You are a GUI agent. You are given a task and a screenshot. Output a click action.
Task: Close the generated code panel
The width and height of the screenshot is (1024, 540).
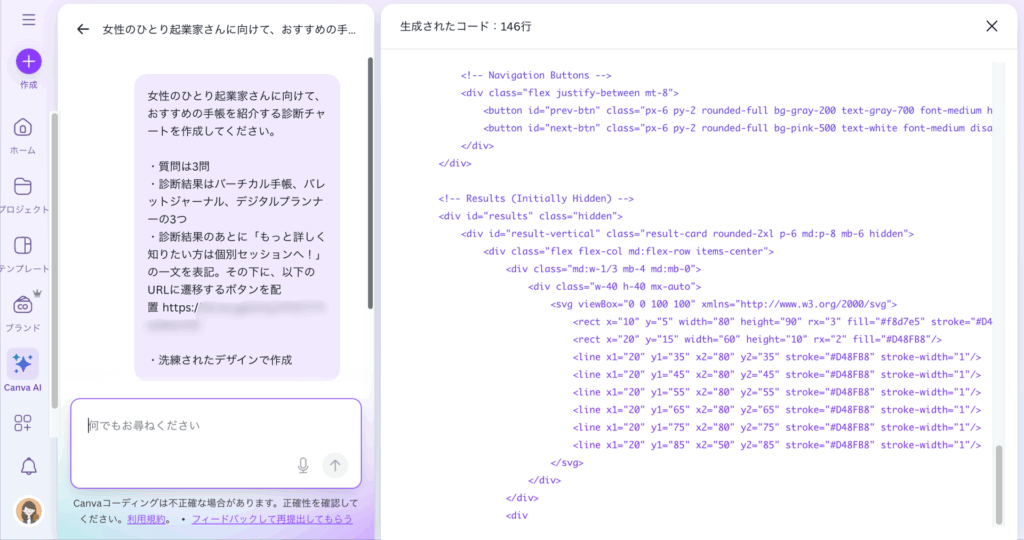[x=991, y=26]
